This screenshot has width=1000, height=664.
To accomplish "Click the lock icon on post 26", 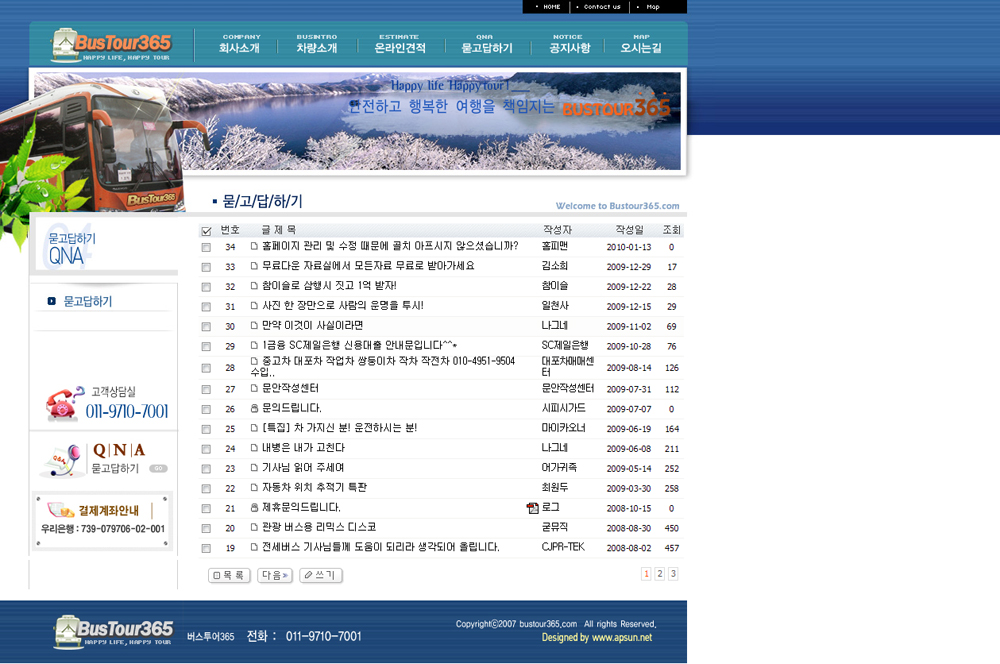I will point(254,409).
